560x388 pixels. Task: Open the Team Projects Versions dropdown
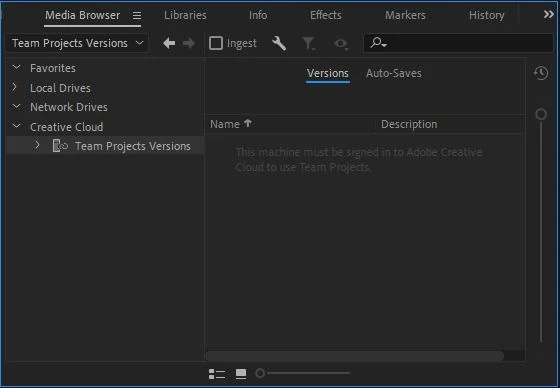click(x=77, y=43)
